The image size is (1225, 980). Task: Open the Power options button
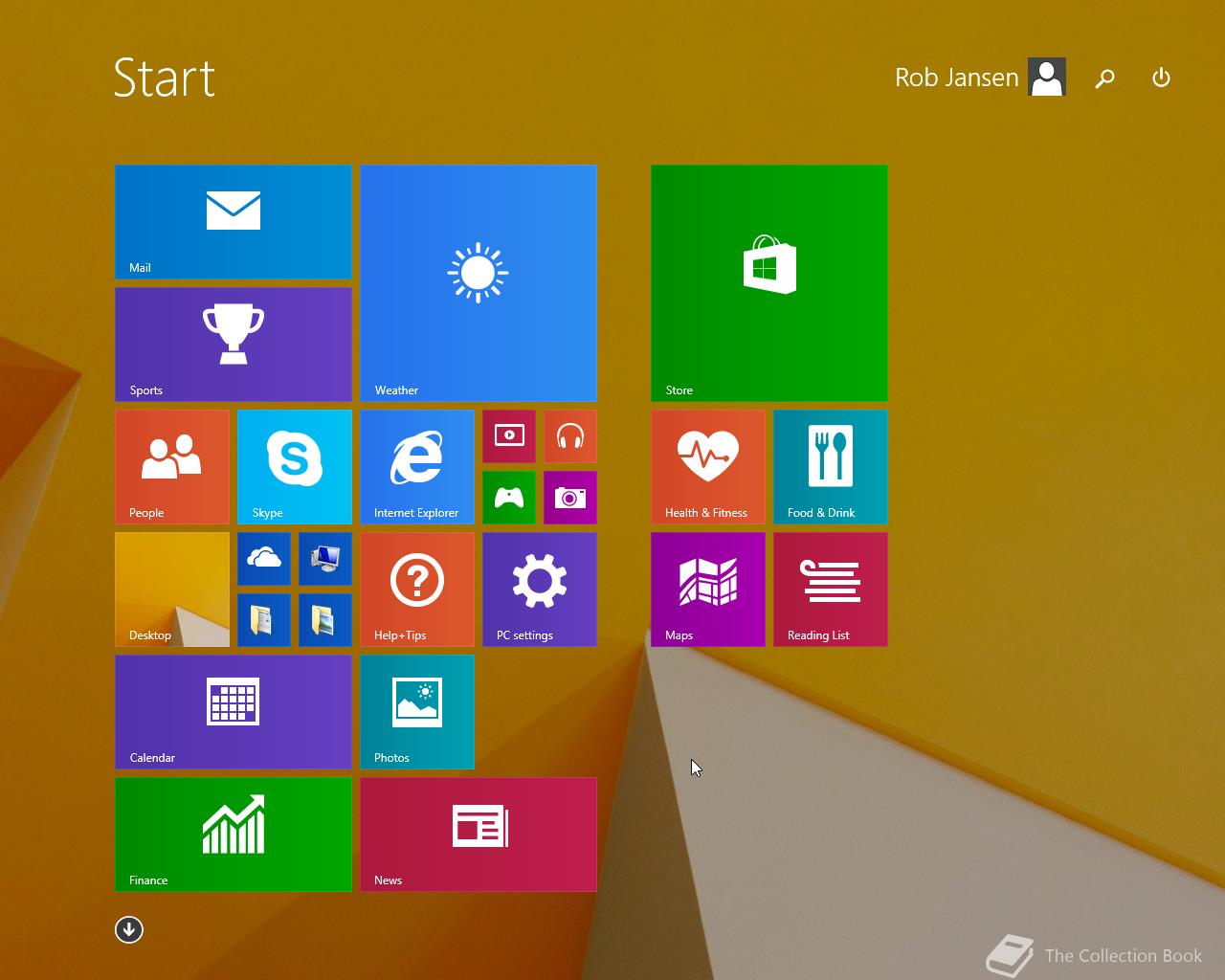pyautogui.click(x=1161, y=78)
